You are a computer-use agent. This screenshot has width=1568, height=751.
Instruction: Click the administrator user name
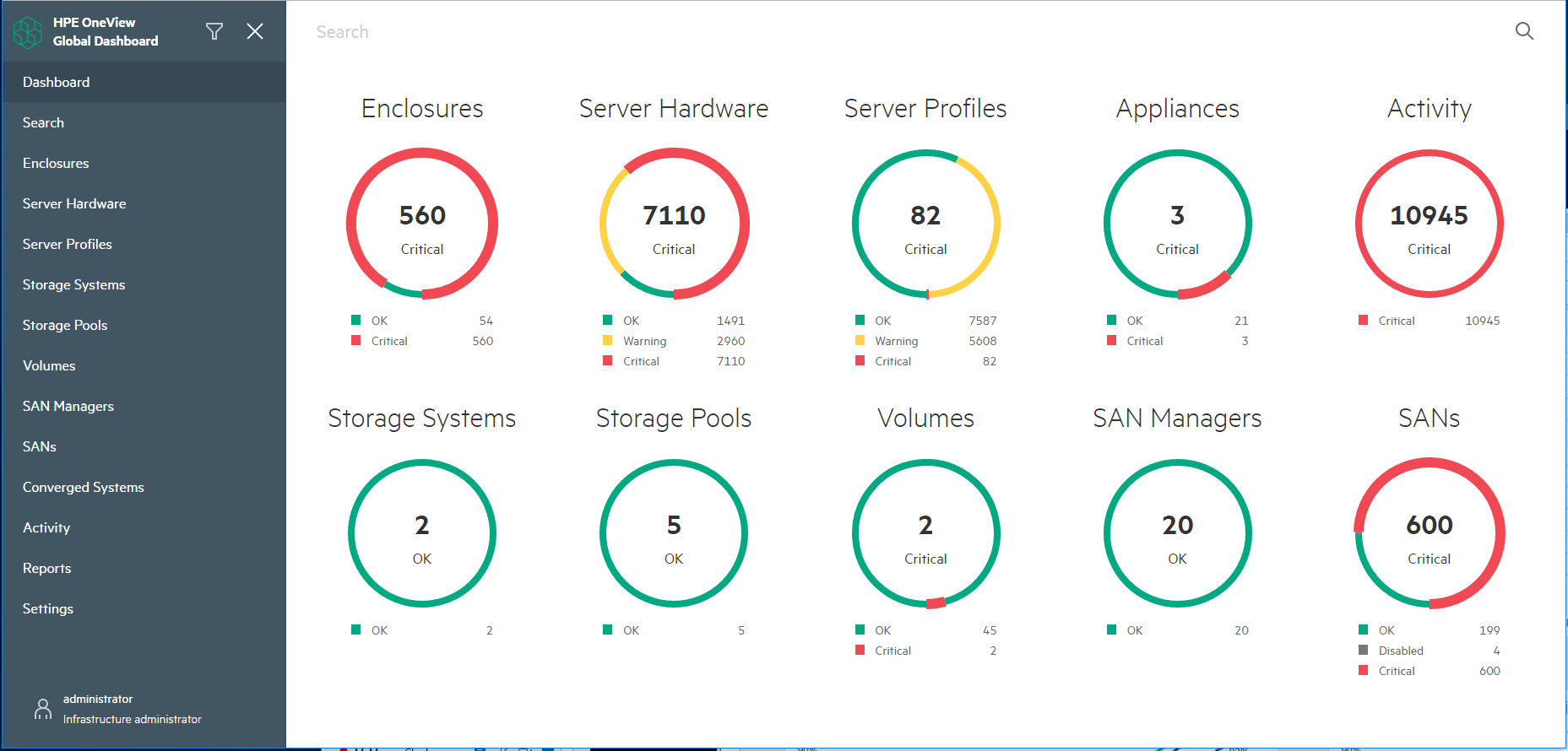(x=98, y=699)
